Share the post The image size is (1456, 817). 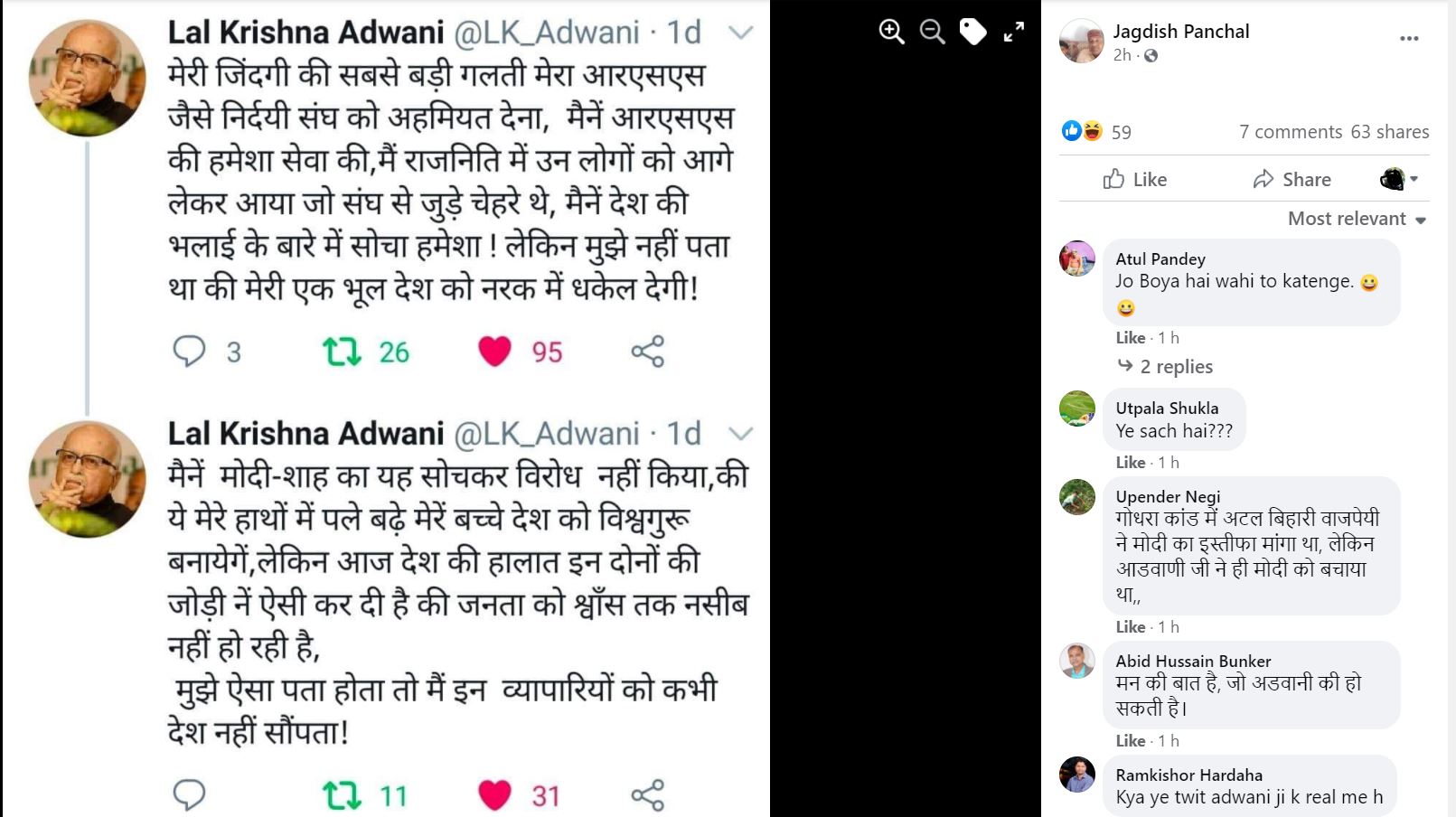(1292, 179)
